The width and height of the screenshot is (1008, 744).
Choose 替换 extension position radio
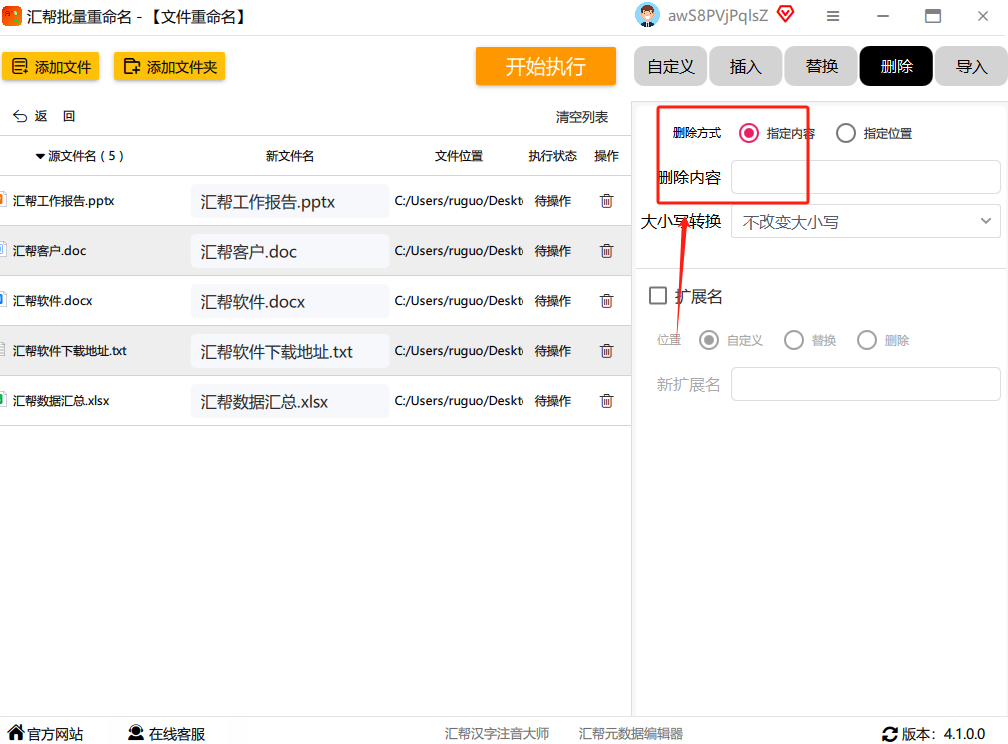[x=793, y=340]
